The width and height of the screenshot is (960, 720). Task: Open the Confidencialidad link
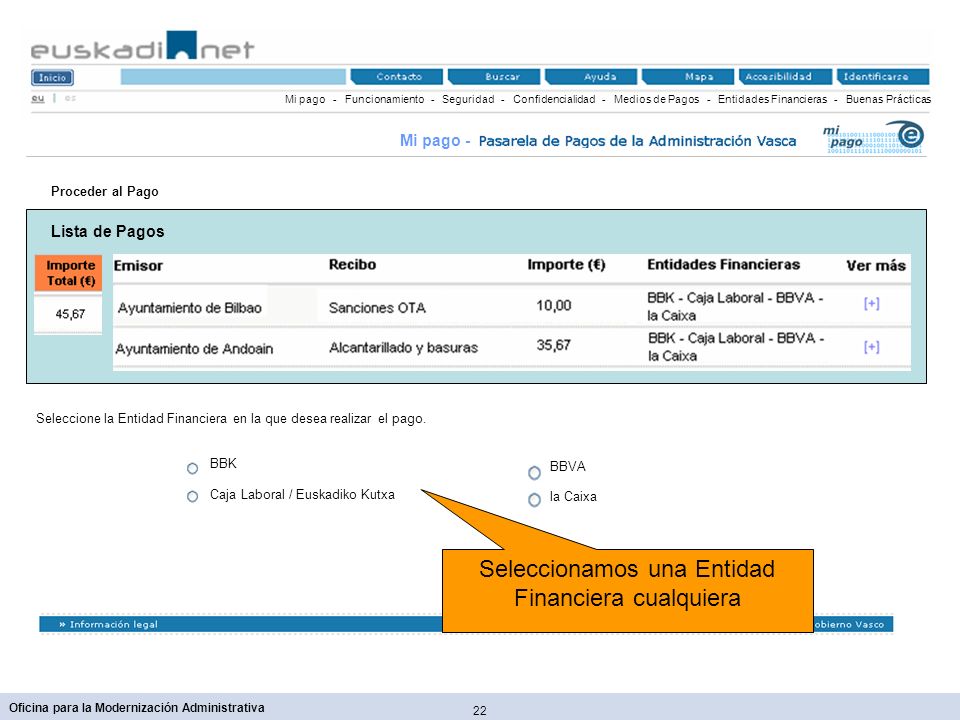[x=553, y=99]
